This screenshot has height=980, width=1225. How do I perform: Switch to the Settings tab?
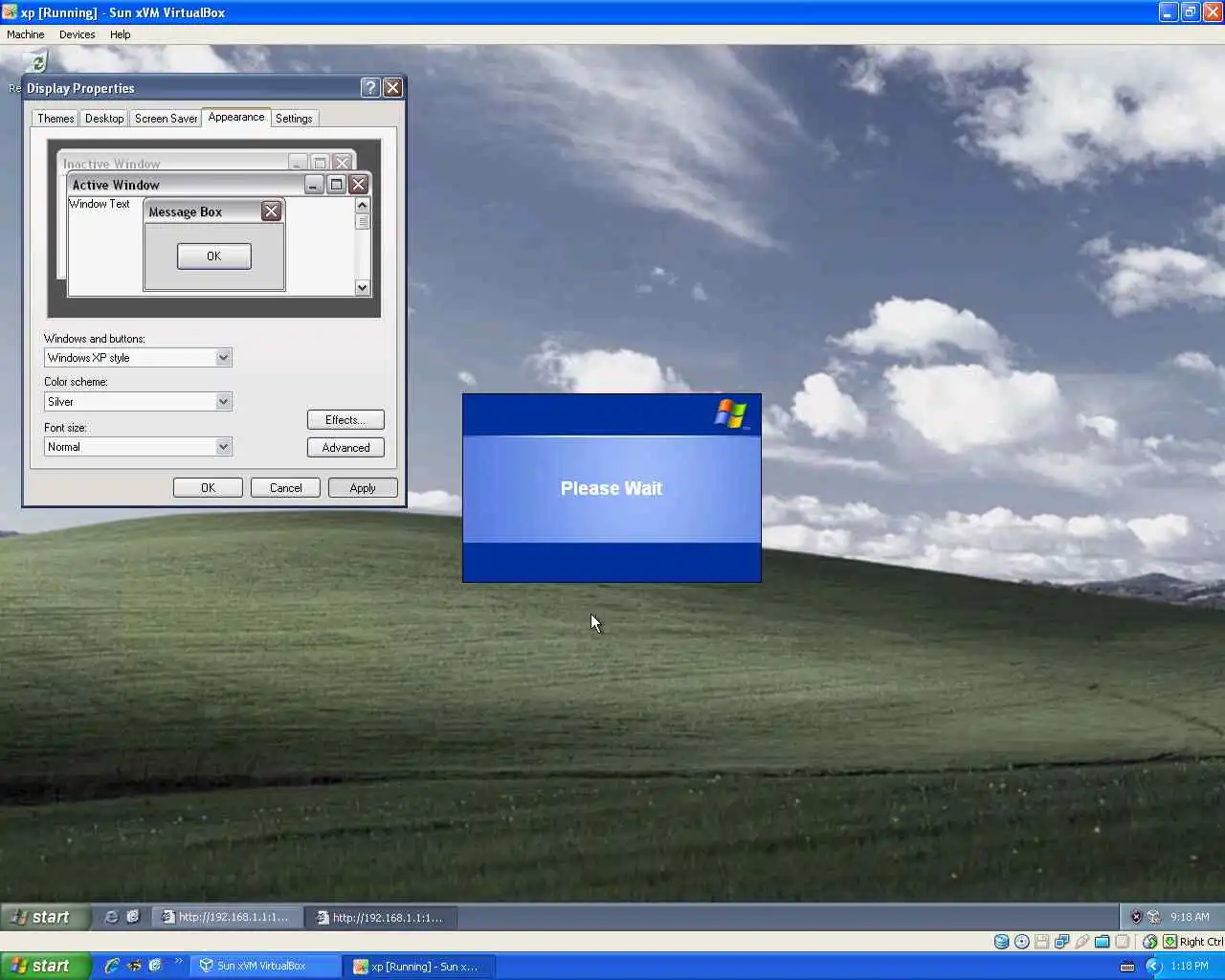294,119
